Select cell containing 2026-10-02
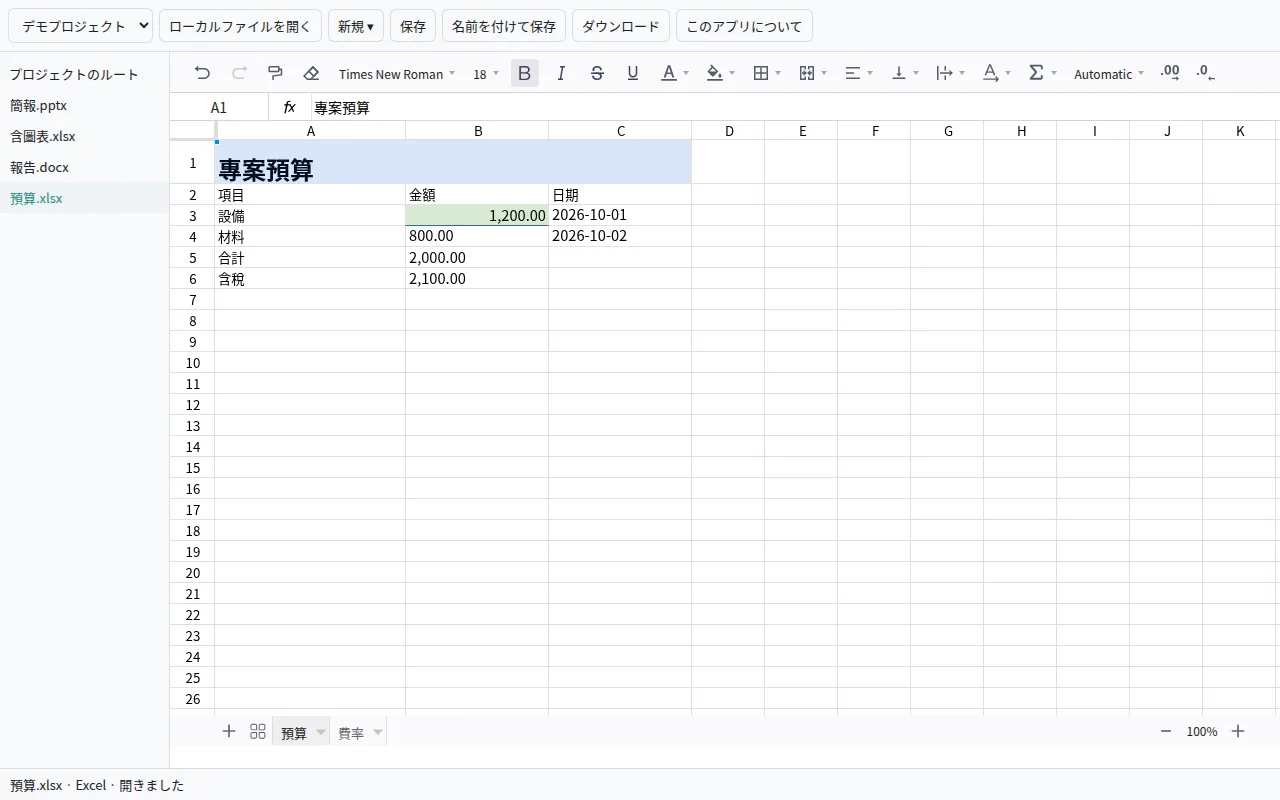 [620, 236]
